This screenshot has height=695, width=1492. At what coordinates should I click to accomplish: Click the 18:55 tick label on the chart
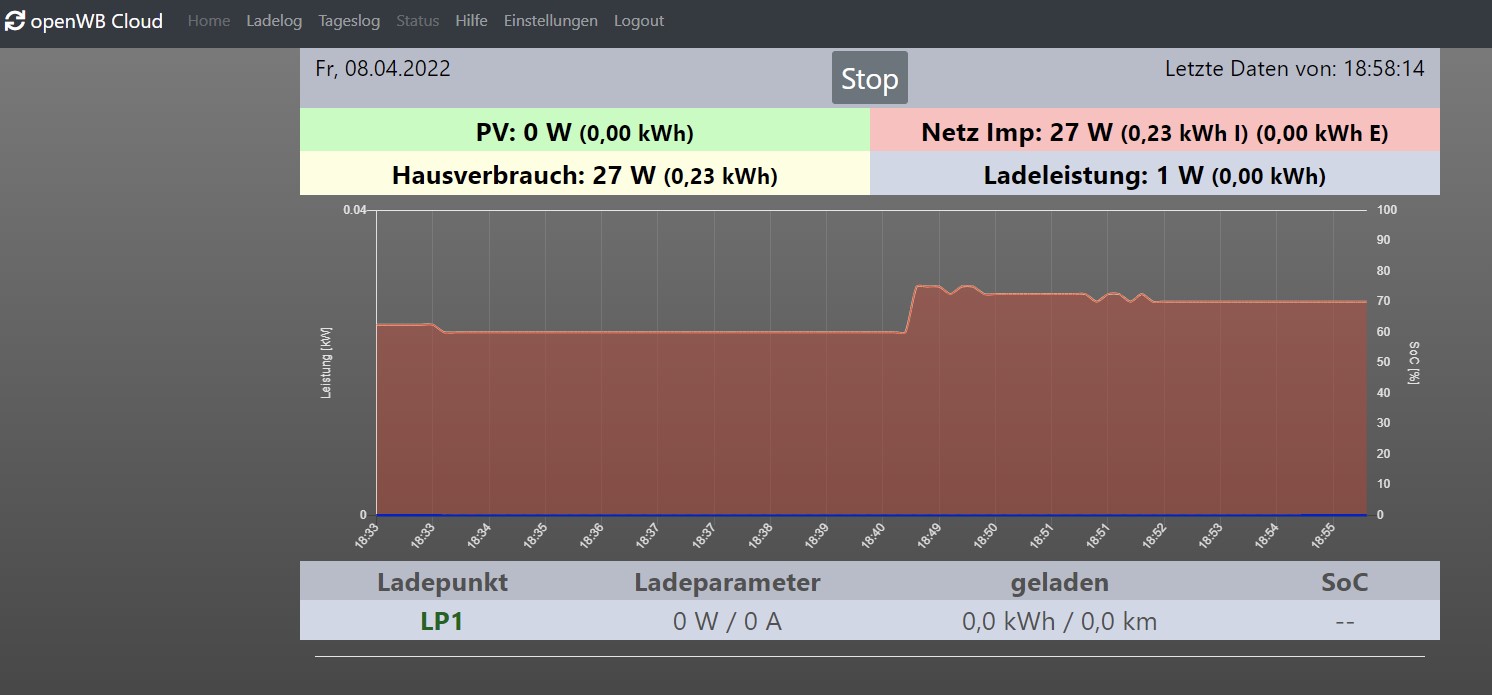1324,537
